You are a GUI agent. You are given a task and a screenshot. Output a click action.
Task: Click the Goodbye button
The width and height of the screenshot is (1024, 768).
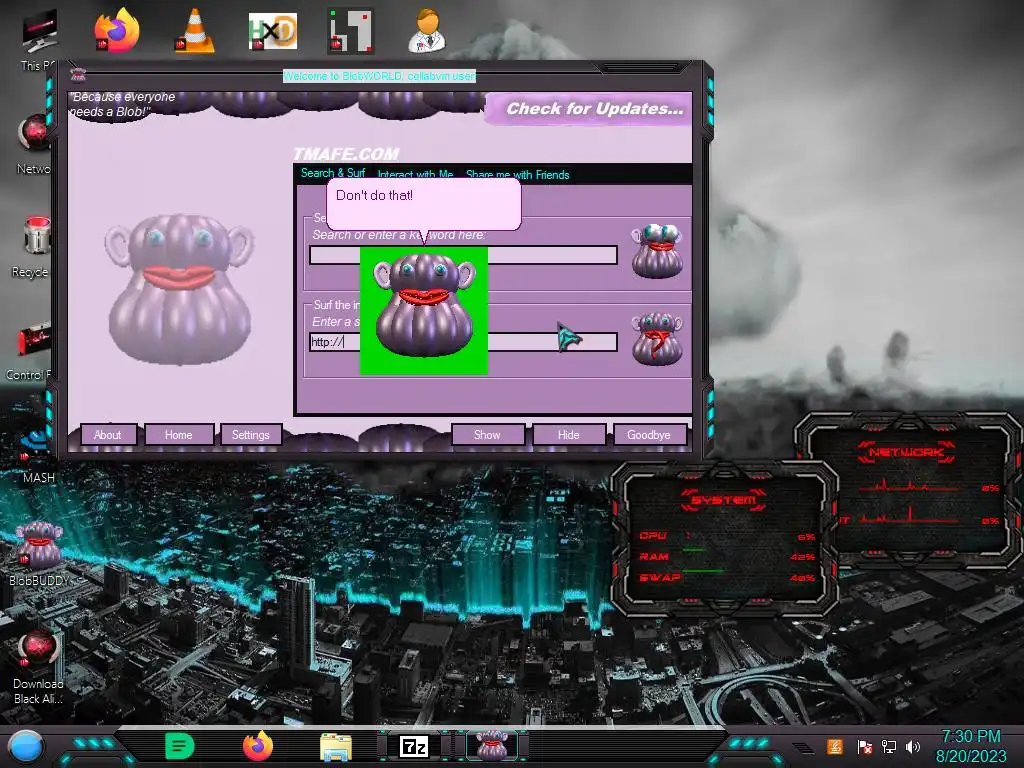point(649,435)
